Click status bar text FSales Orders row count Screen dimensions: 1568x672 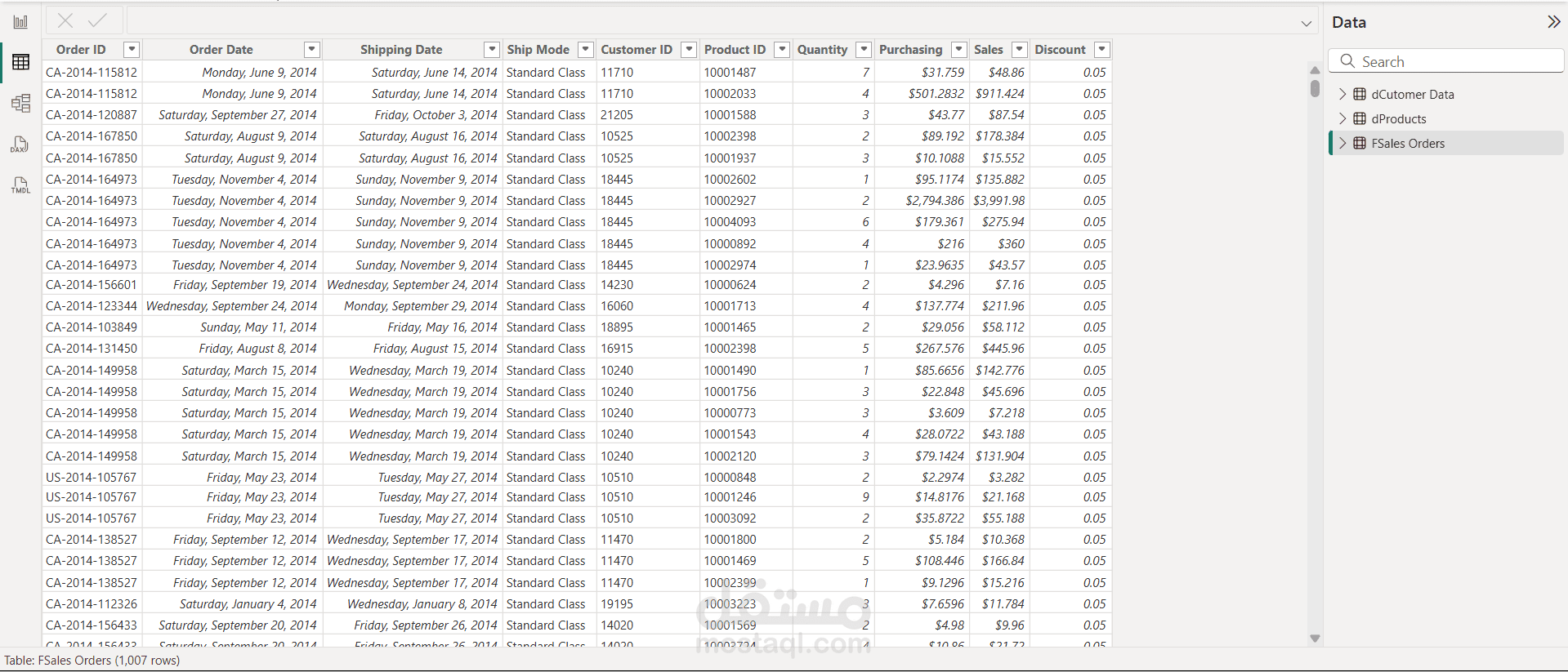[x=92, y=661]
